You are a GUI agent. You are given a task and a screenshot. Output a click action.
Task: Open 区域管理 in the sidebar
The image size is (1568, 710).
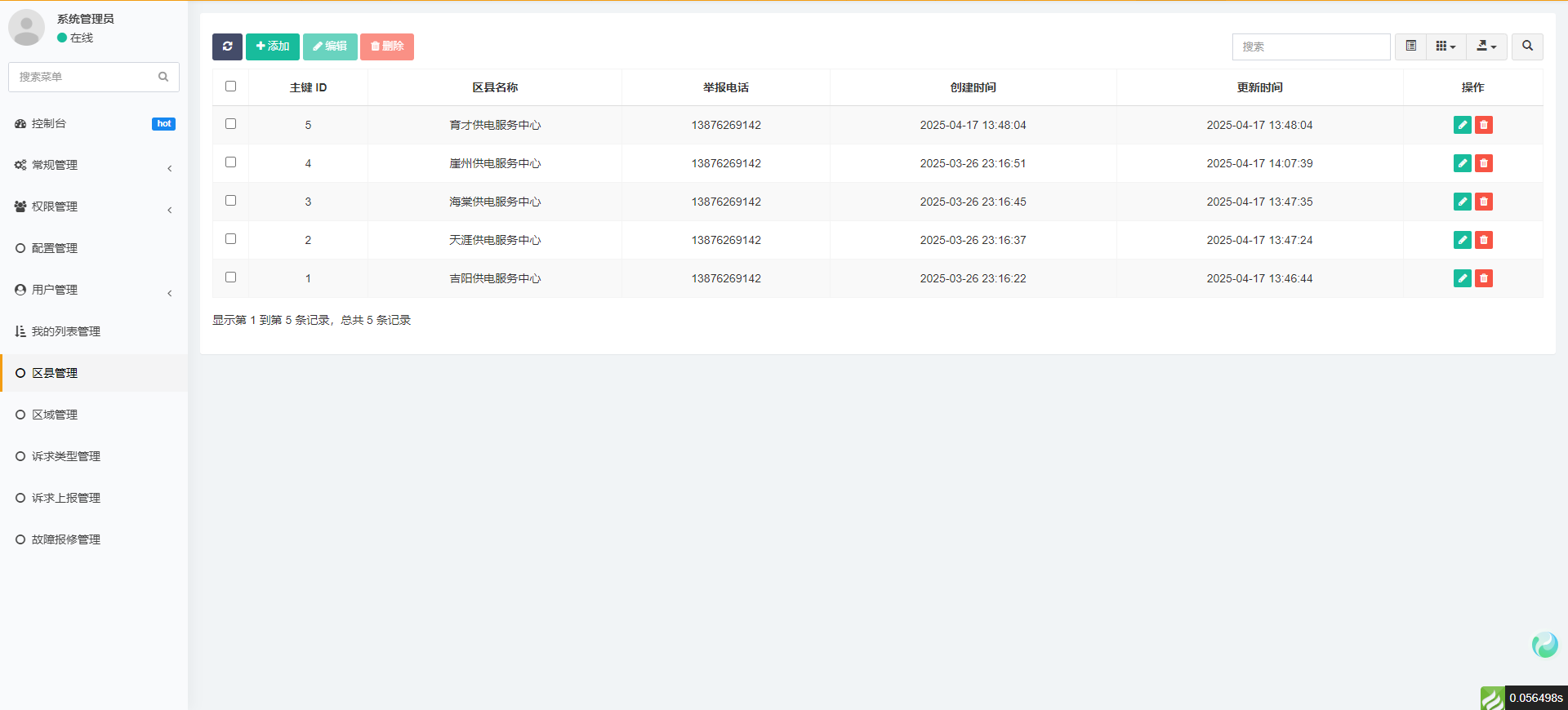(x=55, y=415)
